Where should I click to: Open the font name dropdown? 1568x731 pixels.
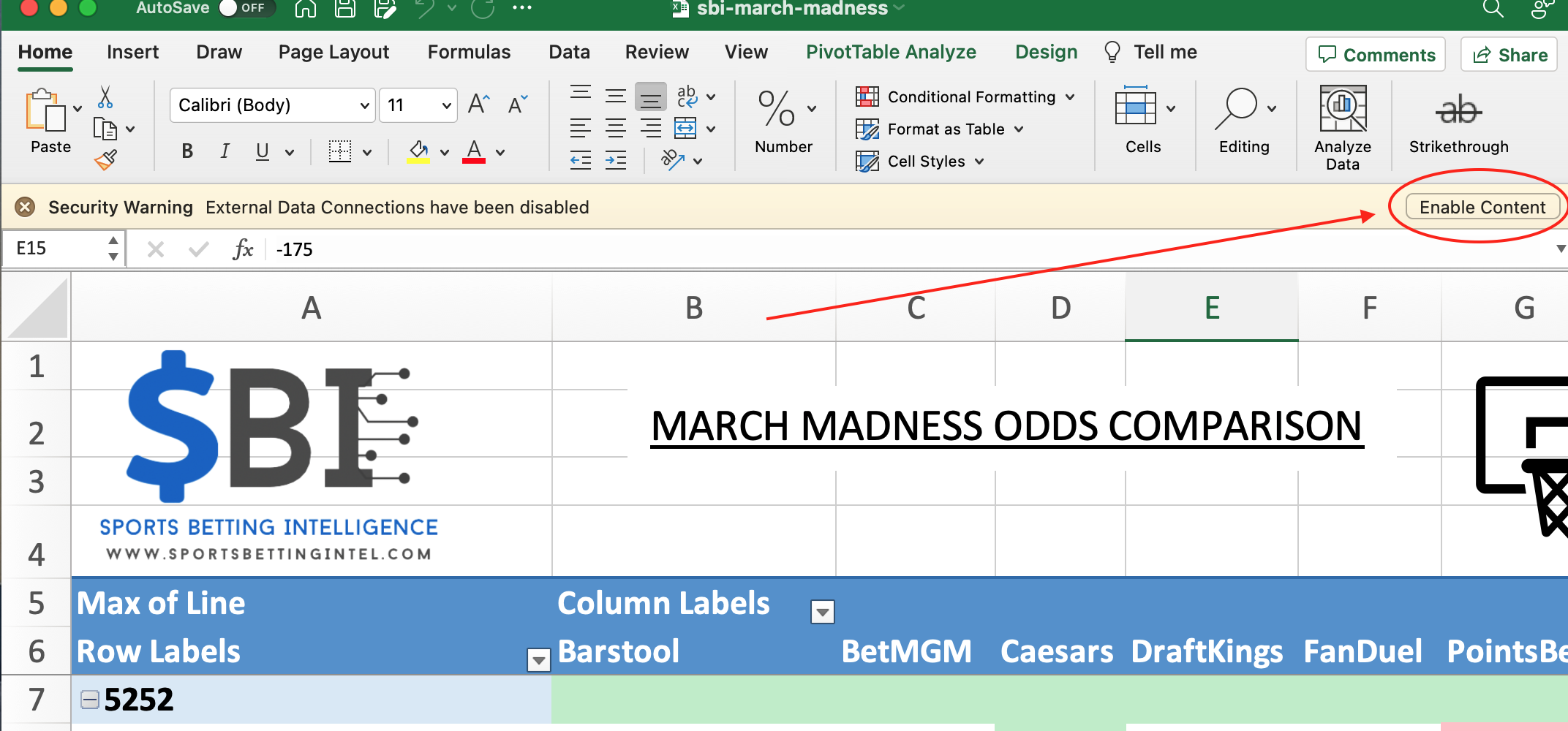coord(364,105)
